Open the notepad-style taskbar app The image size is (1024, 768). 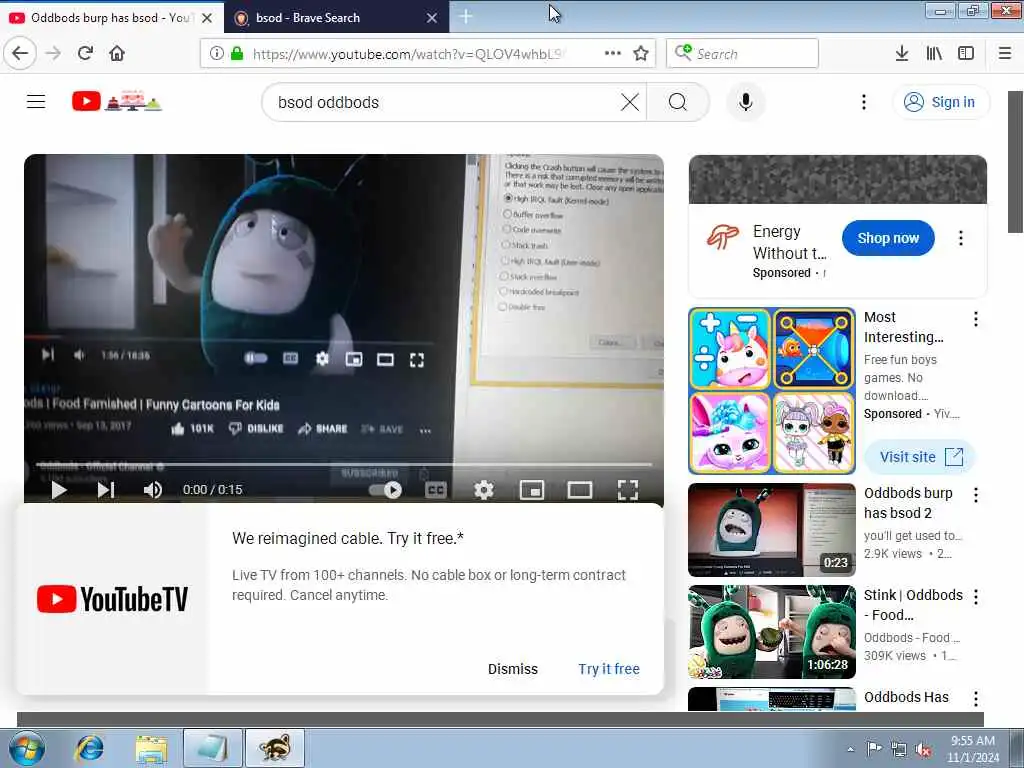pos(212,748)
